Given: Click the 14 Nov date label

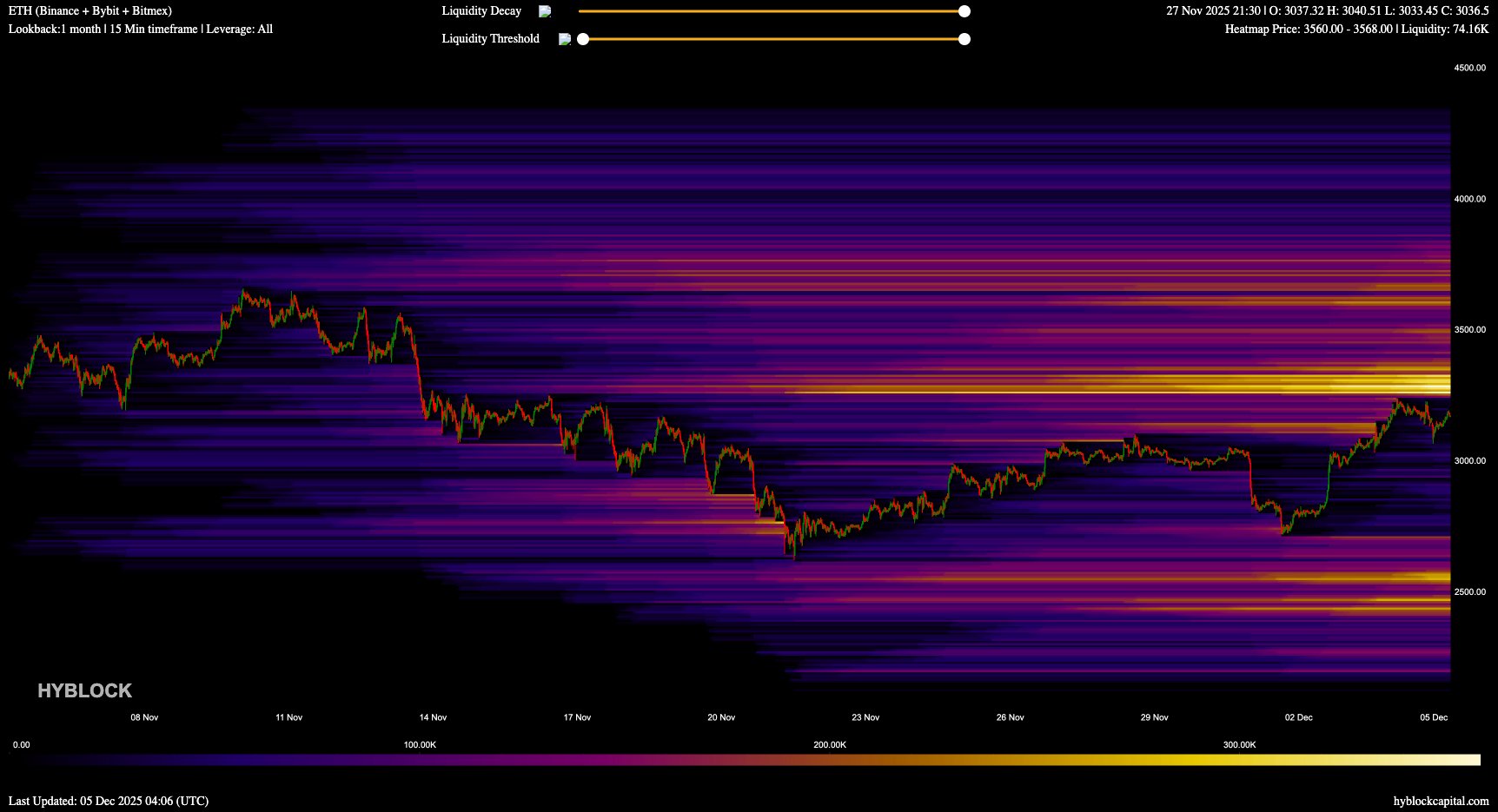Looking at the screenshot, I should pos(433,717).
